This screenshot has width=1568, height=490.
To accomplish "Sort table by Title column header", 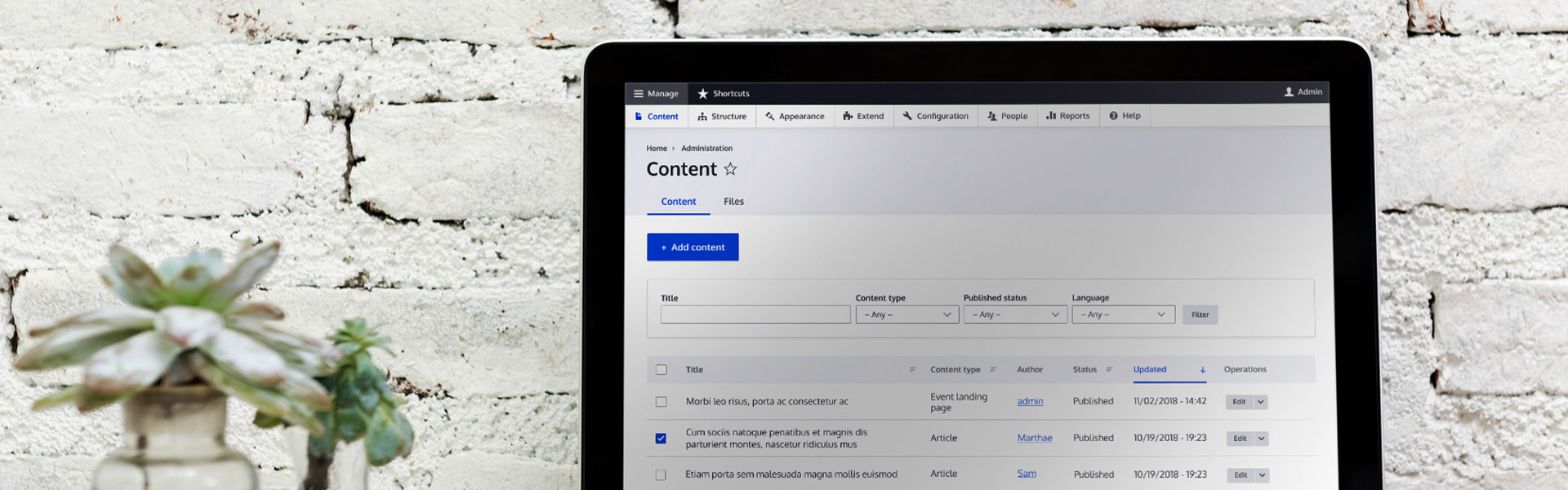I will (694, 370).
